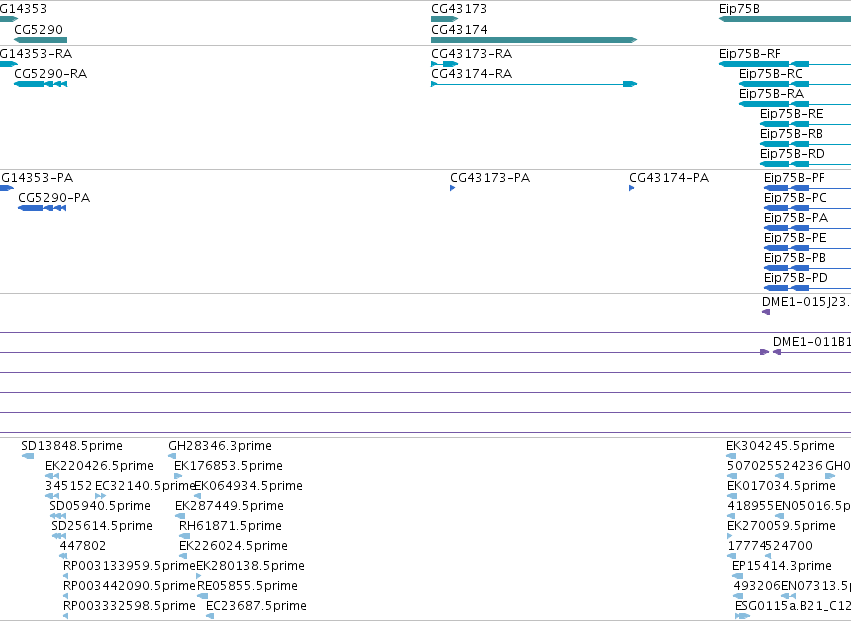Select the Eip75B-RB transcript label
Image resolution: width=851 pixels, height=621 pixels.
coord(791,134)
